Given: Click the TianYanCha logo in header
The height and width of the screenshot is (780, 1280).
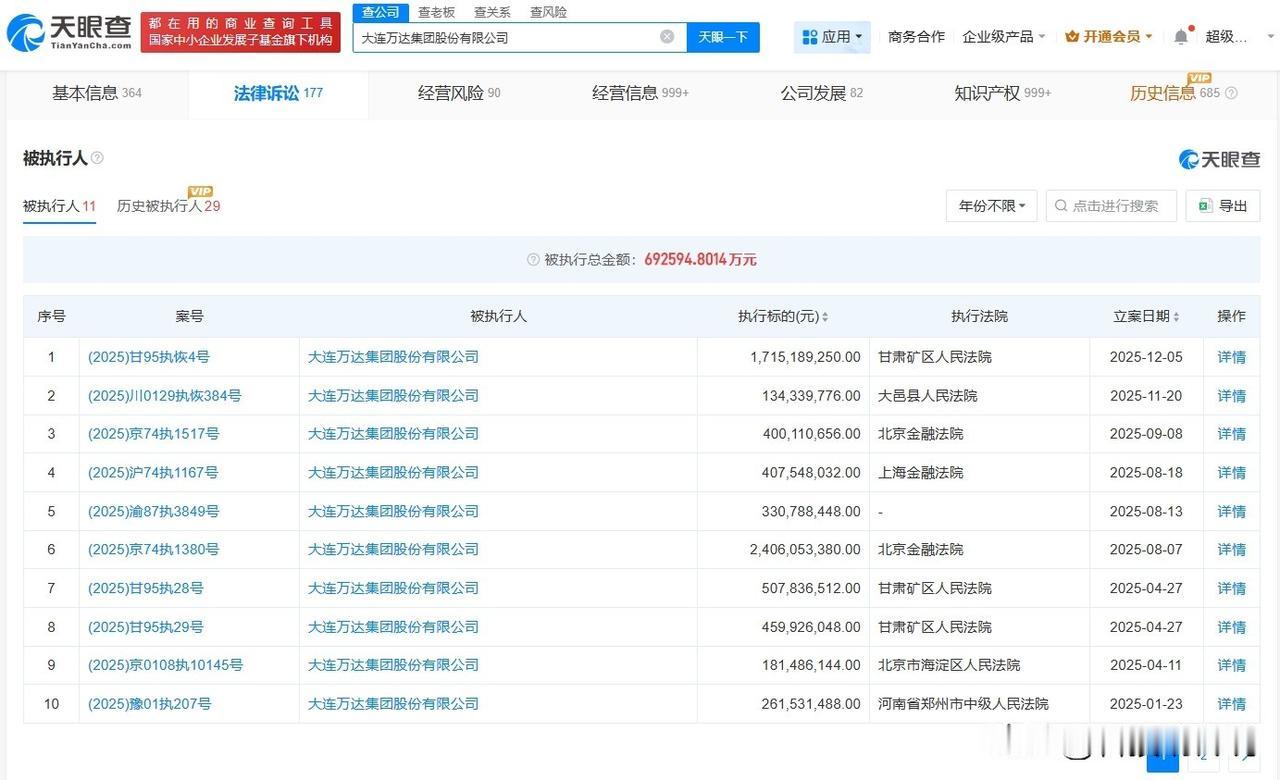Looking at the screenshot, I should click(x=68, y=33).
